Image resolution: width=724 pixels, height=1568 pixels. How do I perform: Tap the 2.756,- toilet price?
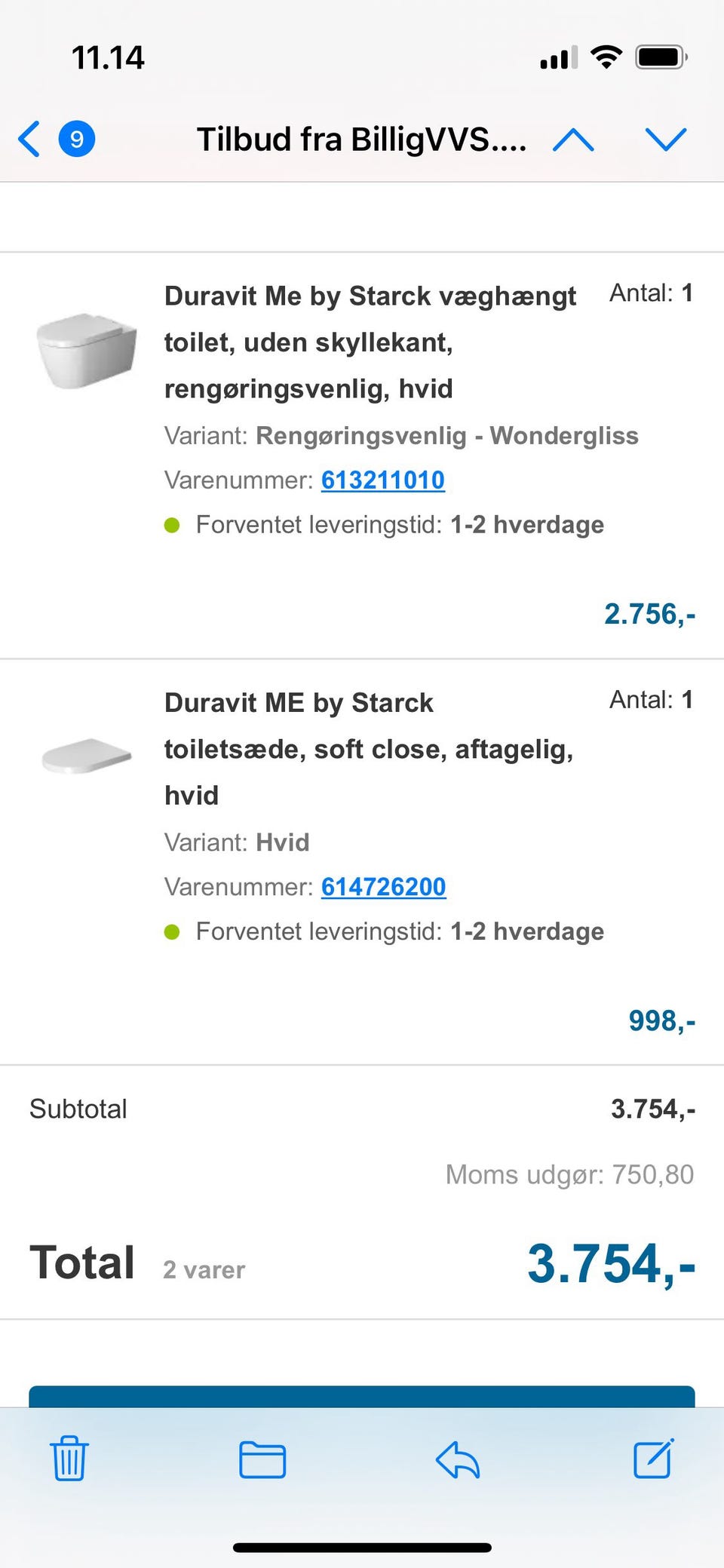point(649,614)
